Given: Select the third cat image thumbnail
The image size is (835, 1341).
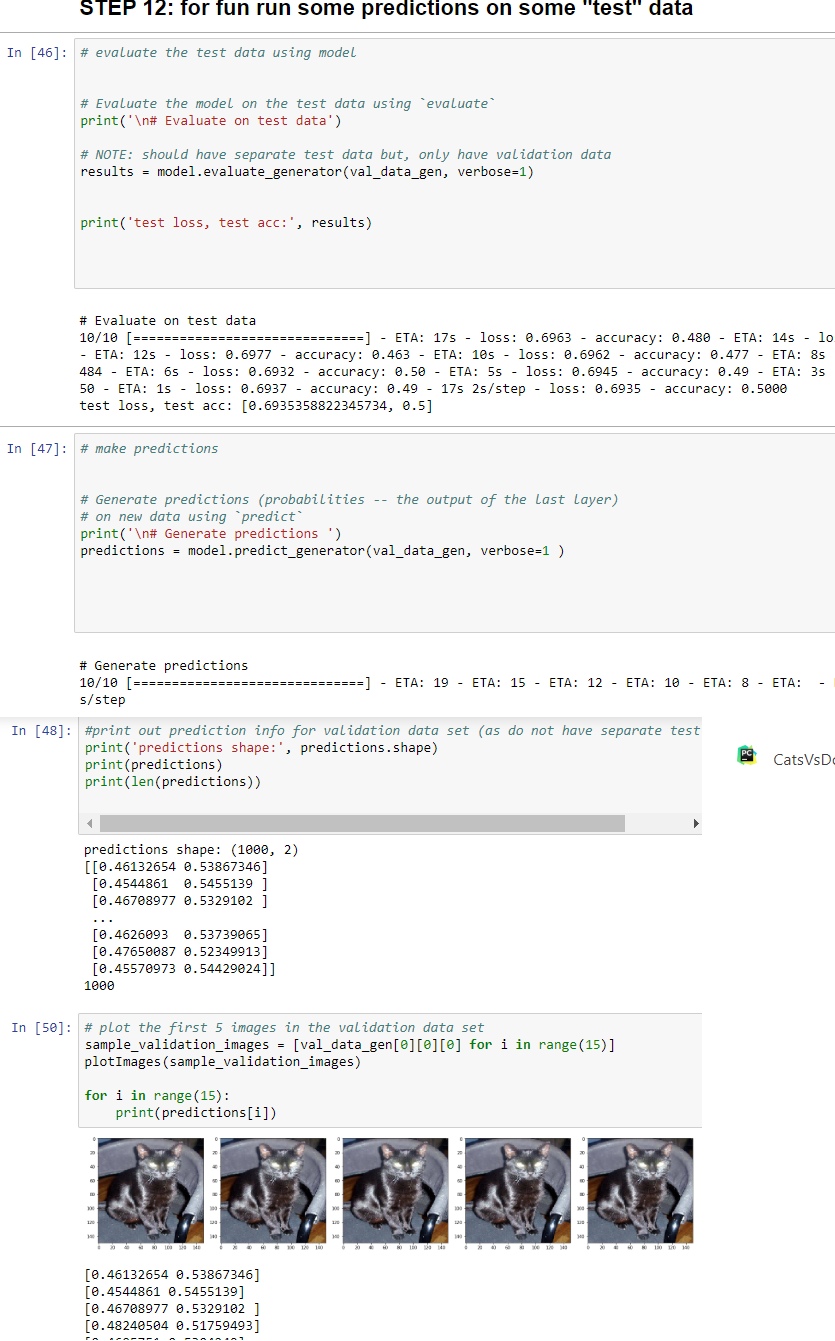Looking at the screenshot, I should coord(392,1188).
